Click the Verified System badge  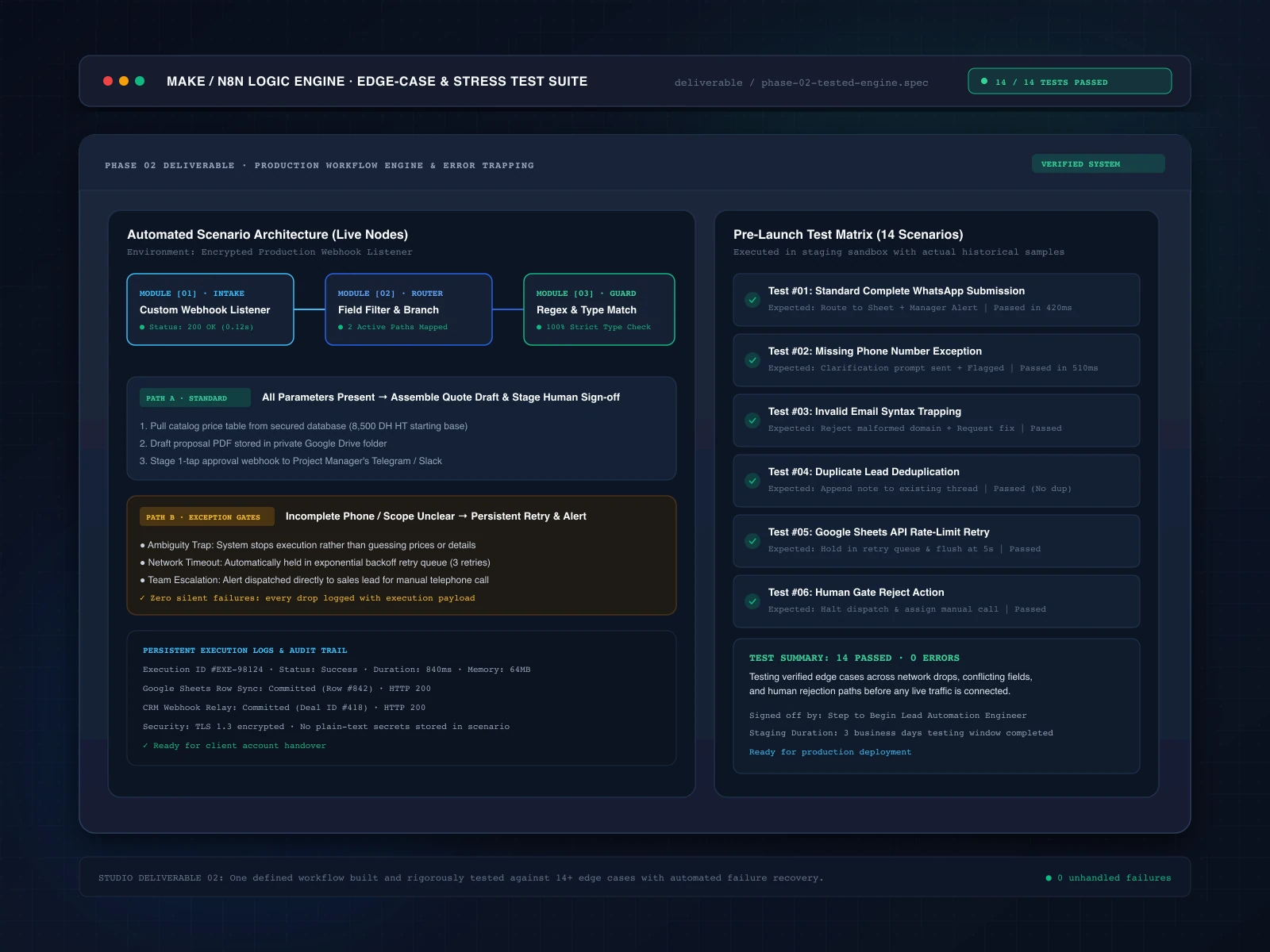click(x=1098, y=163)
